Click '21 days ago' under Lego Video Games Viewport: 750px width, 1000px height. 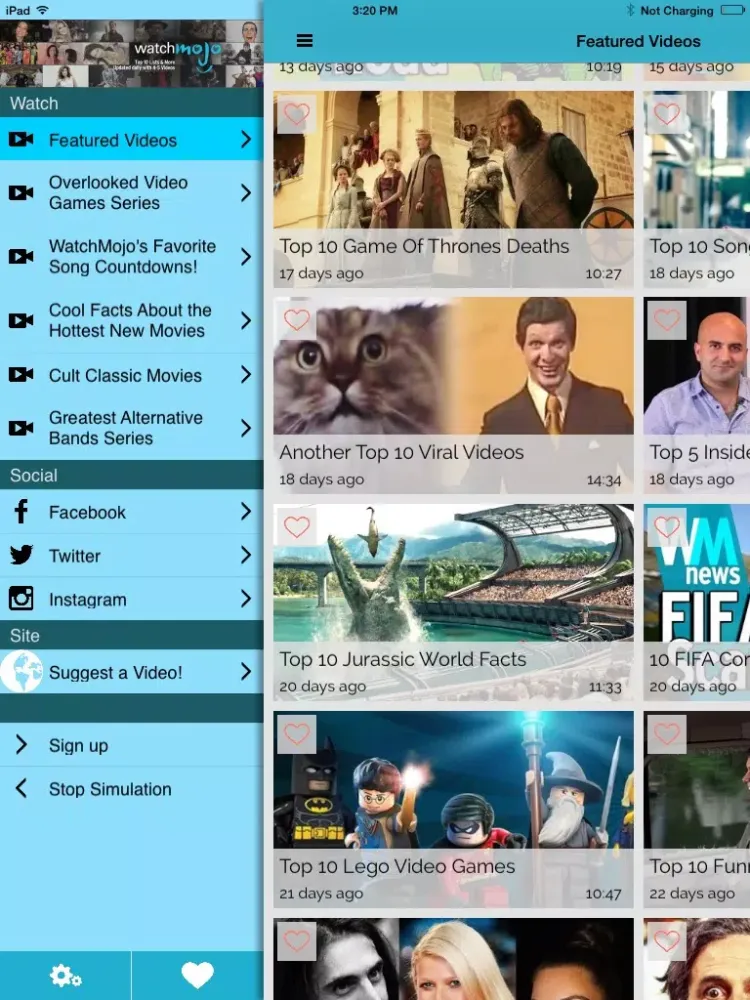tap(321, 893)
